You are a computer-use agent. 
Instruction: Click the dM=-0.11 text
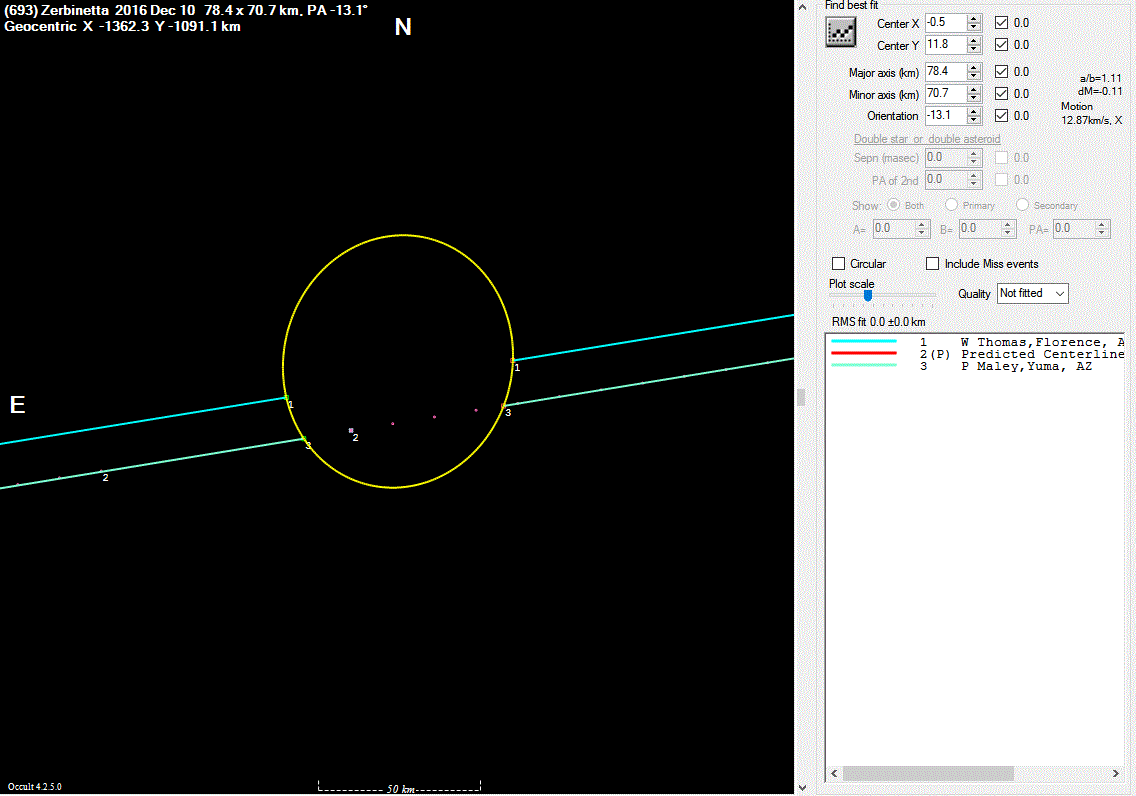[1100, 91]
